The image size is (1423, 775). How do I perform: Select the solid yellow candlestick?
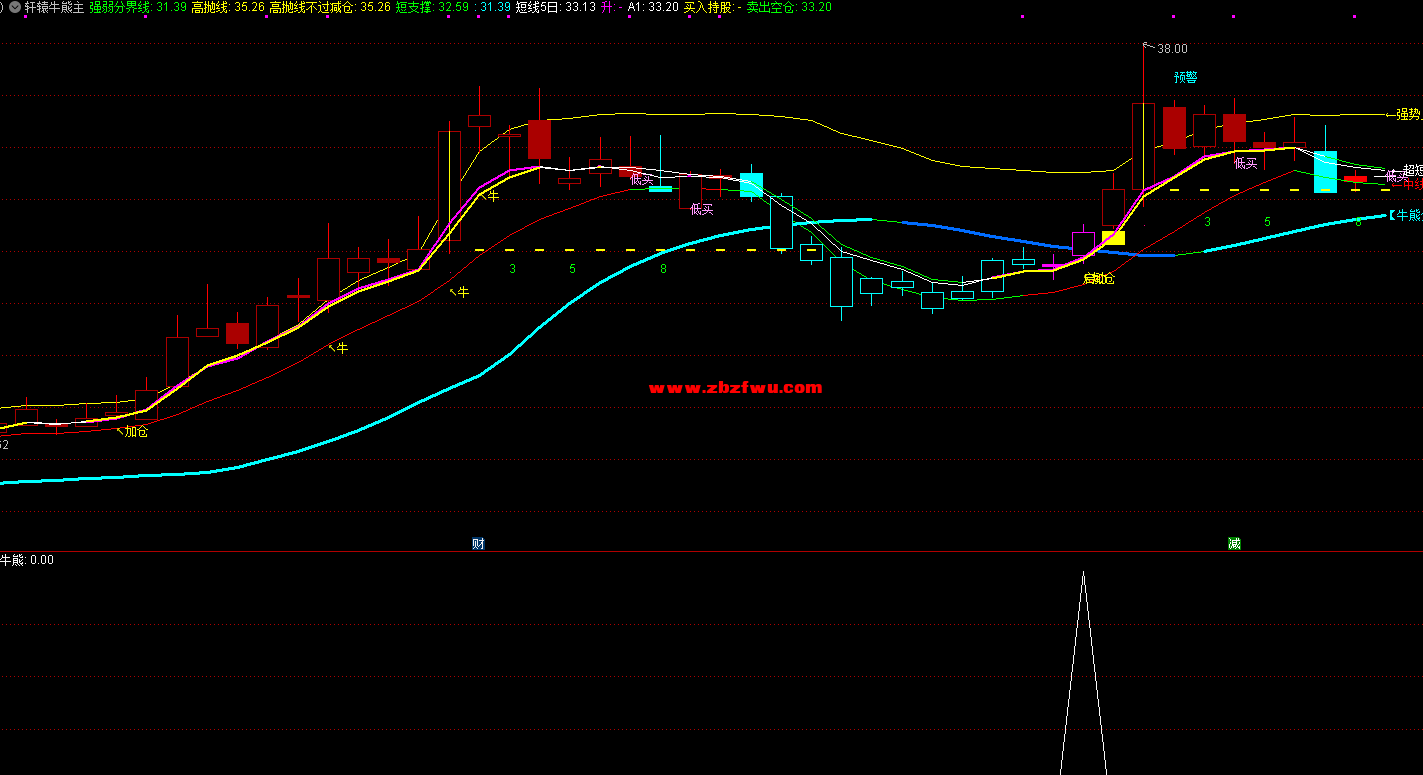1113,238
